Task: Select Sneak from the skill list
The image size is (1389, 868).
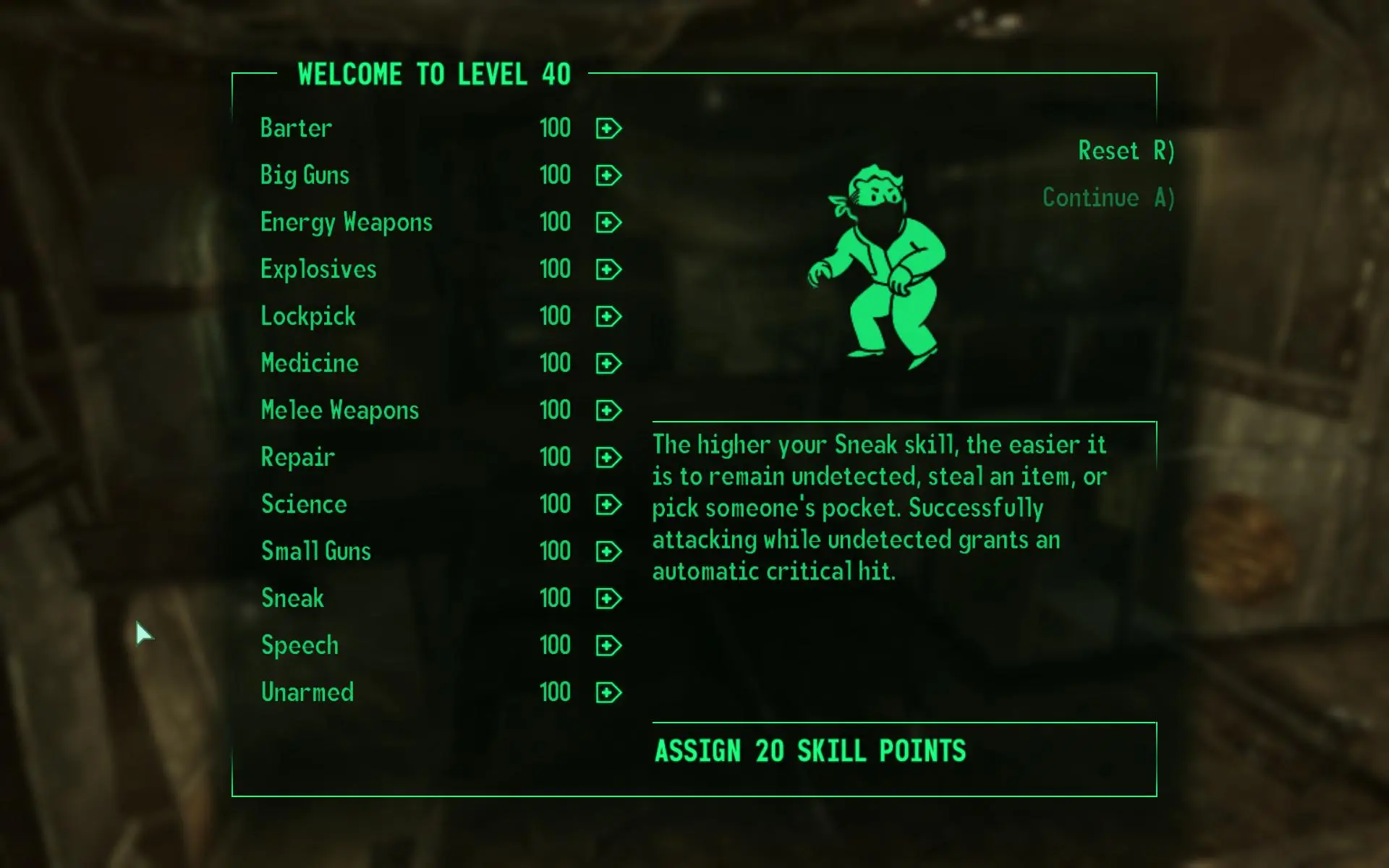Action: (292, 597)
